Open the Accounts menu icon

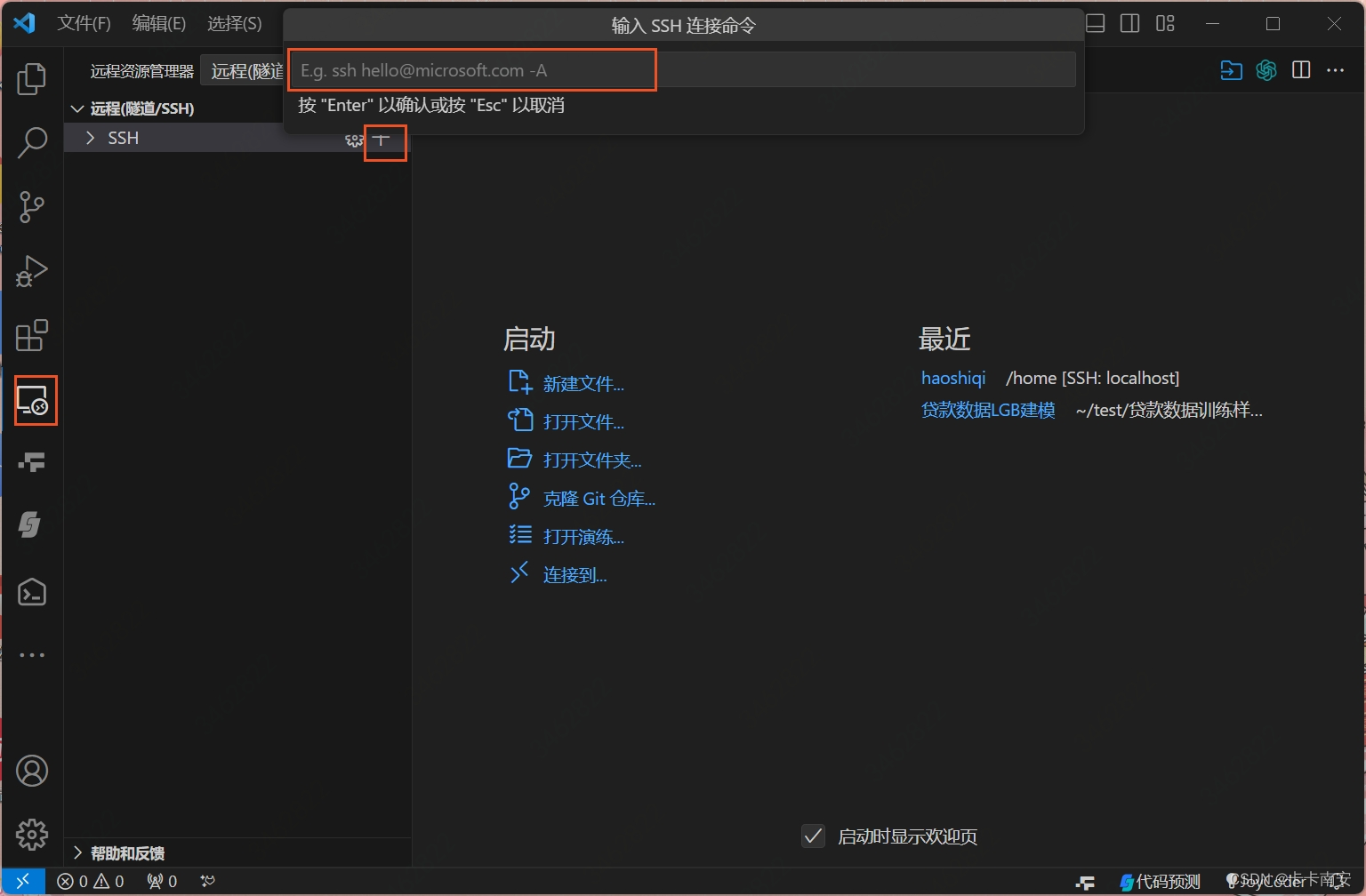pos(32,771)
